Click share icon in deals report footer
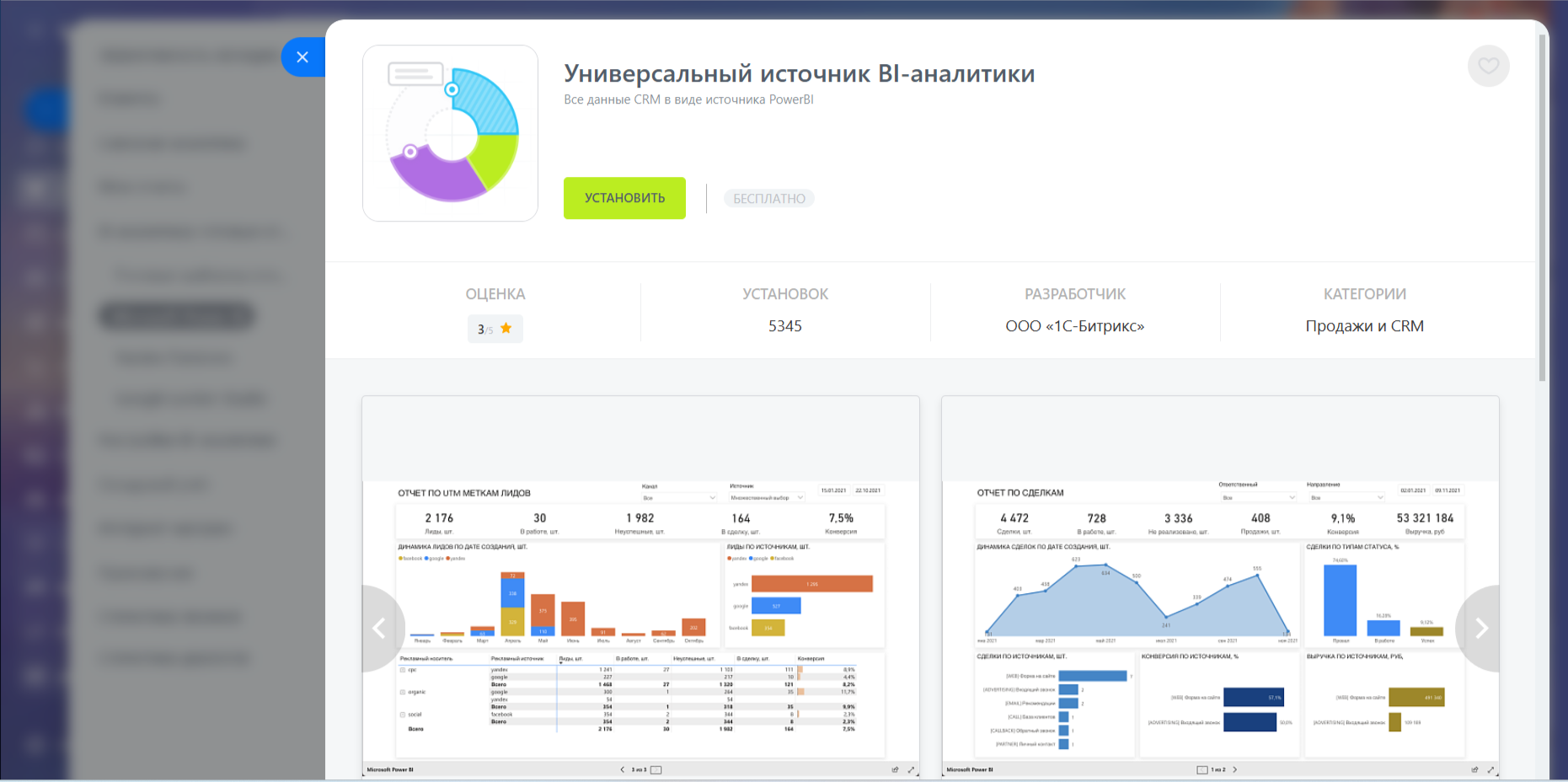Viewport: 1568px width, 782px height. (1474, 769)
